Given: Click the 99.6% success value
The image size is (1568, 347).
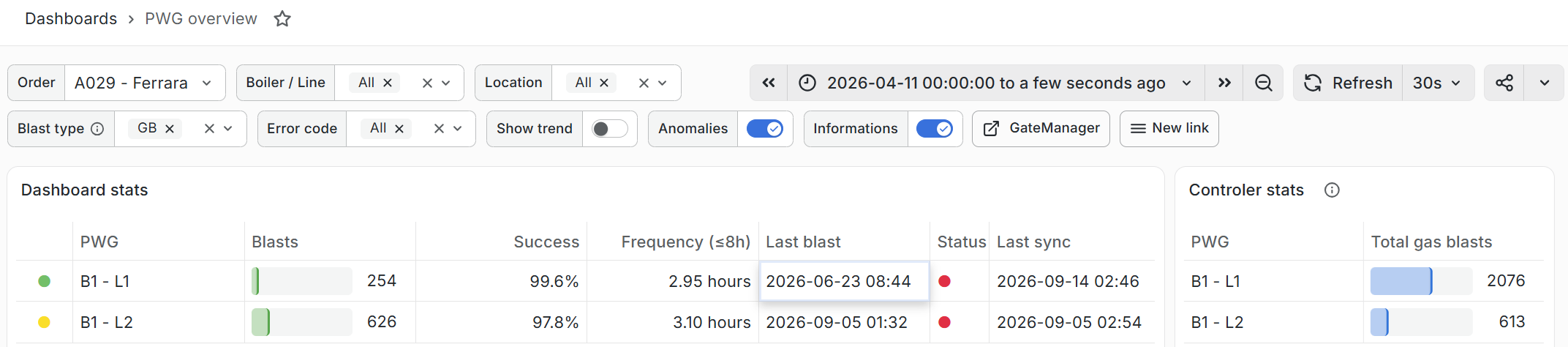Looking at the screenshot, I should tap(554, 281).
